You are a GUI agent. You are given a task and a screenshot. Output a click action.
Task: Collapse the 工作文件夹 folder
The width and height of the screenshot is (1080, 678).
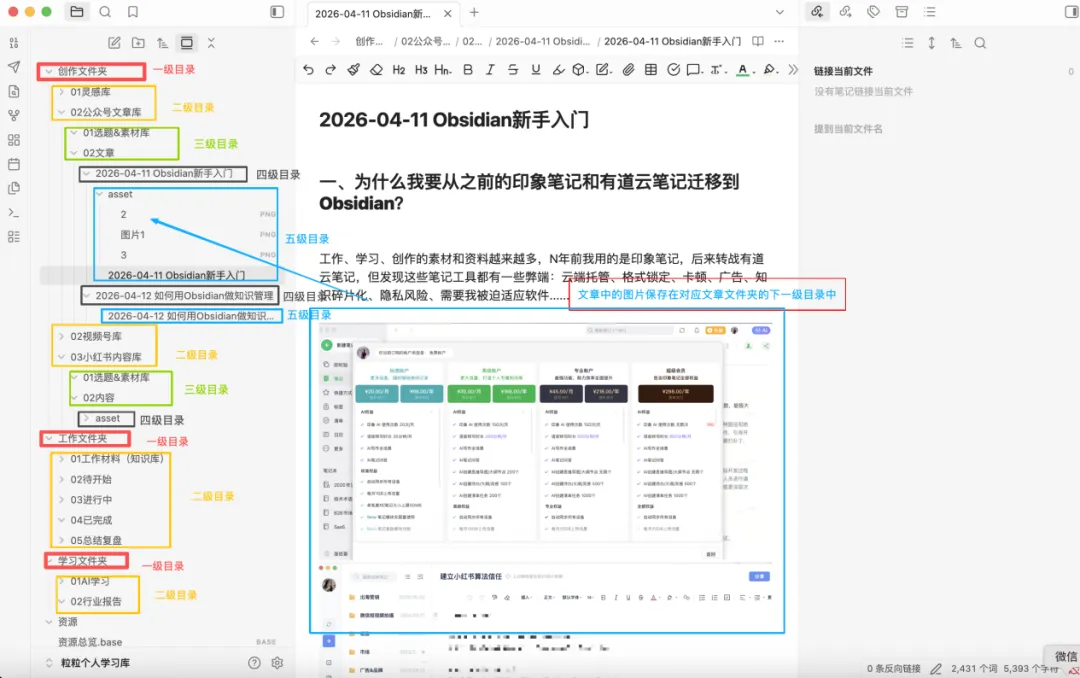tap(49, 438)
